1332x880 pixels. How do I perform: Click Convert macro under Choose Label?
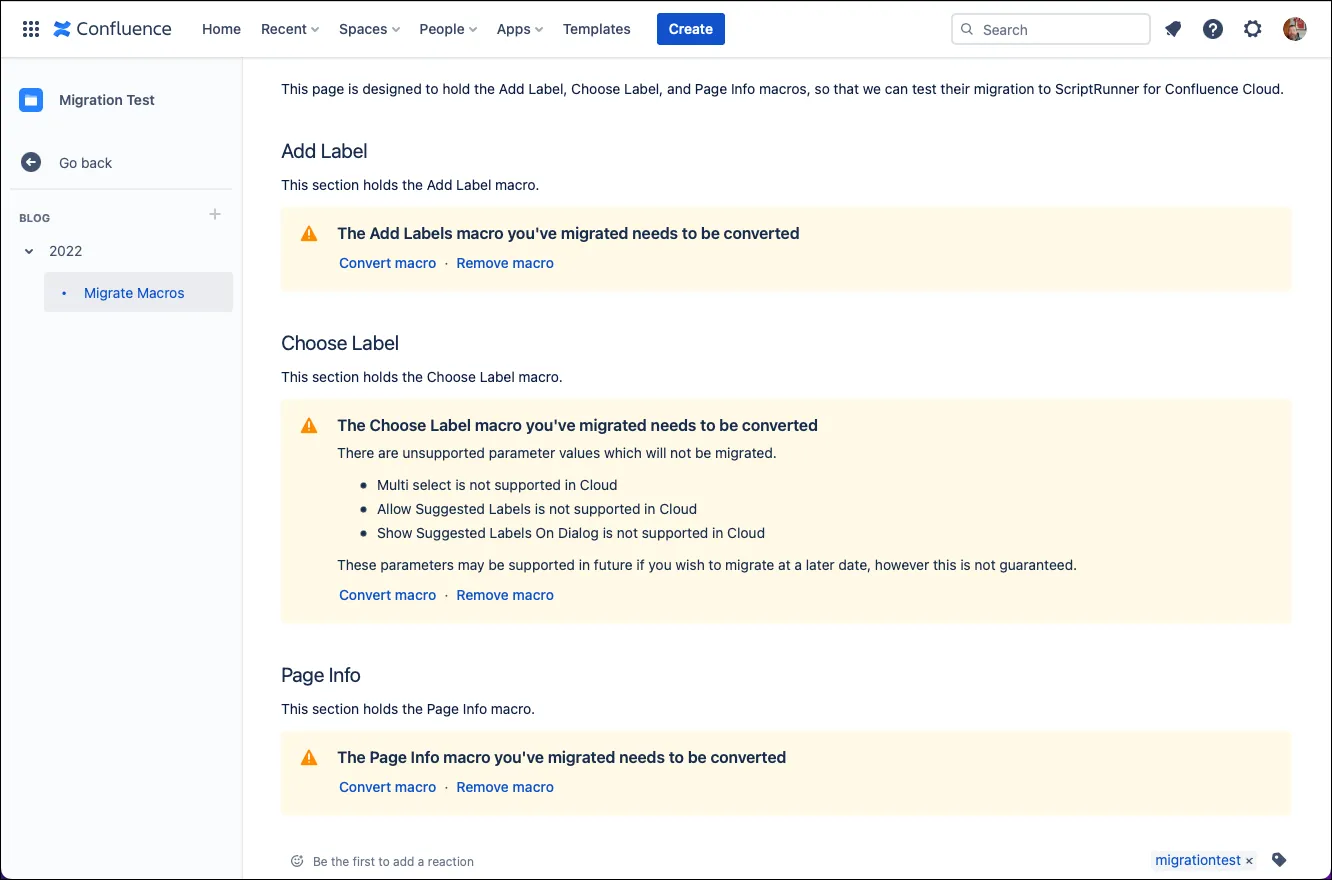pos(388,595)
